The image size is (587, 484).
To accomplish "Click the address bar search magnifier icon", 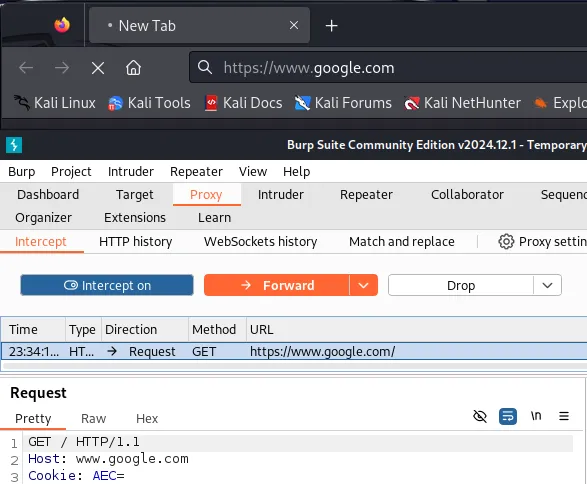I will [x=205, y=67].
